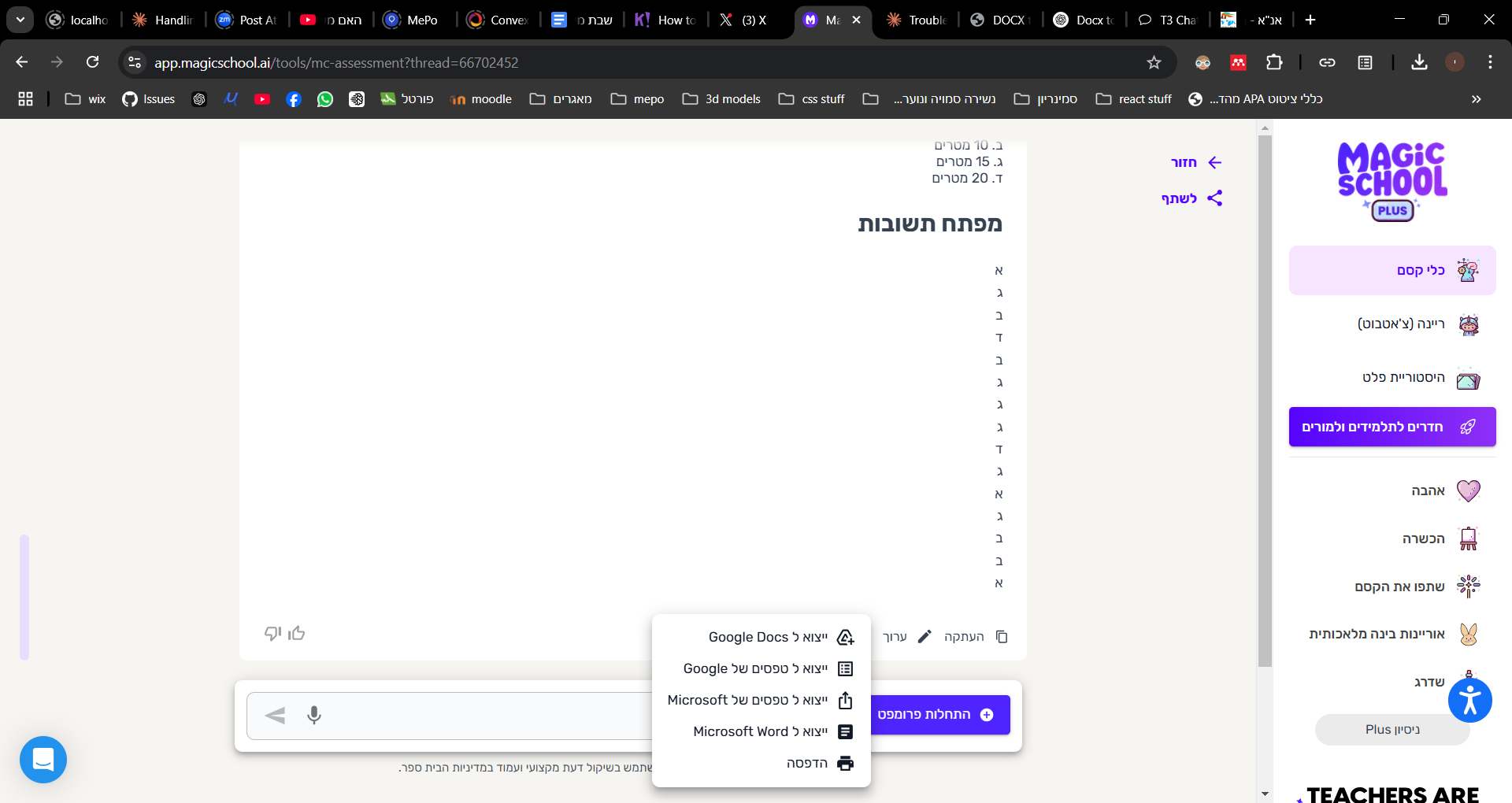View site information icon in address bar

(135, 62)
